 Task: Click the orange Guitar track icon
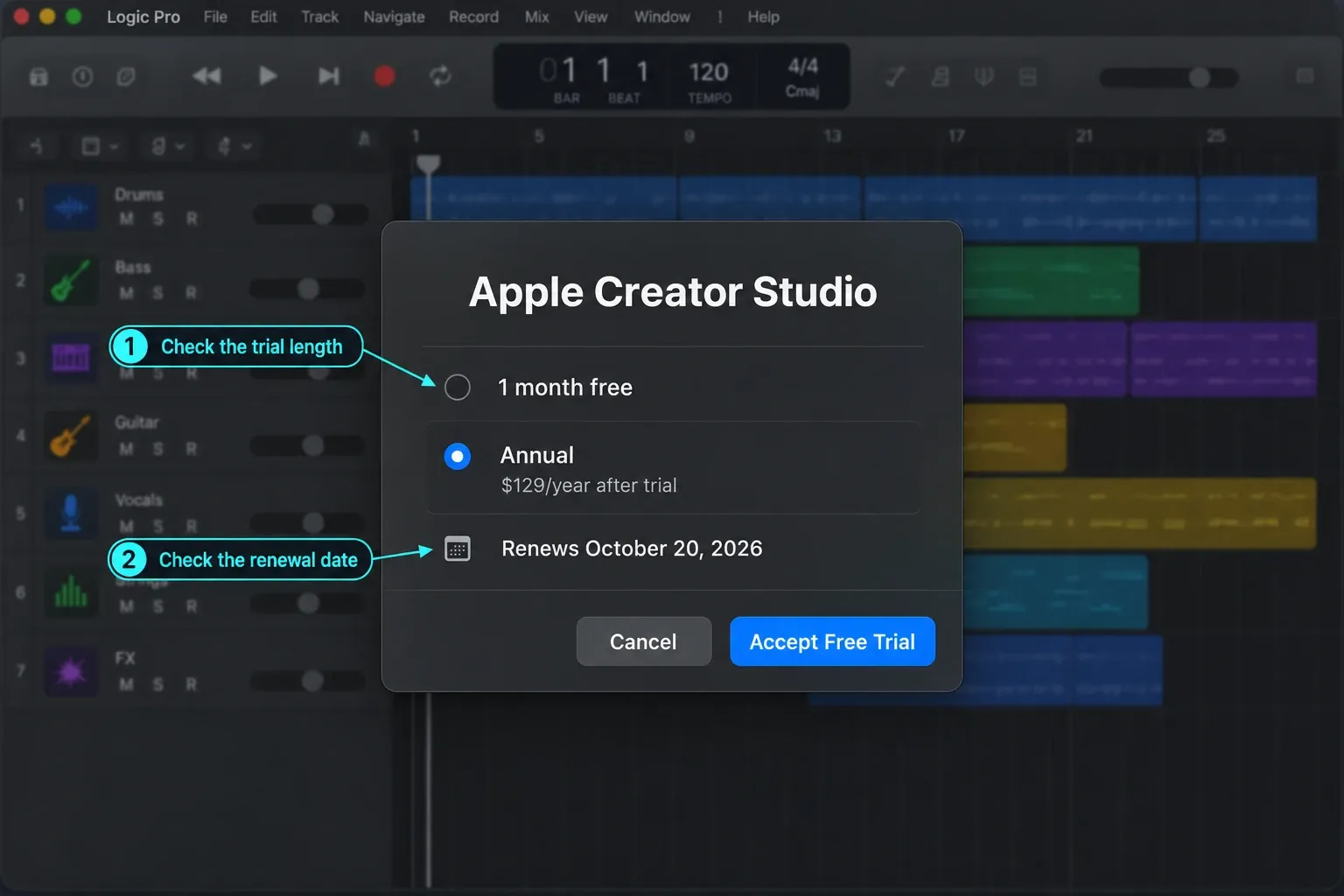[x=71, y=436]
